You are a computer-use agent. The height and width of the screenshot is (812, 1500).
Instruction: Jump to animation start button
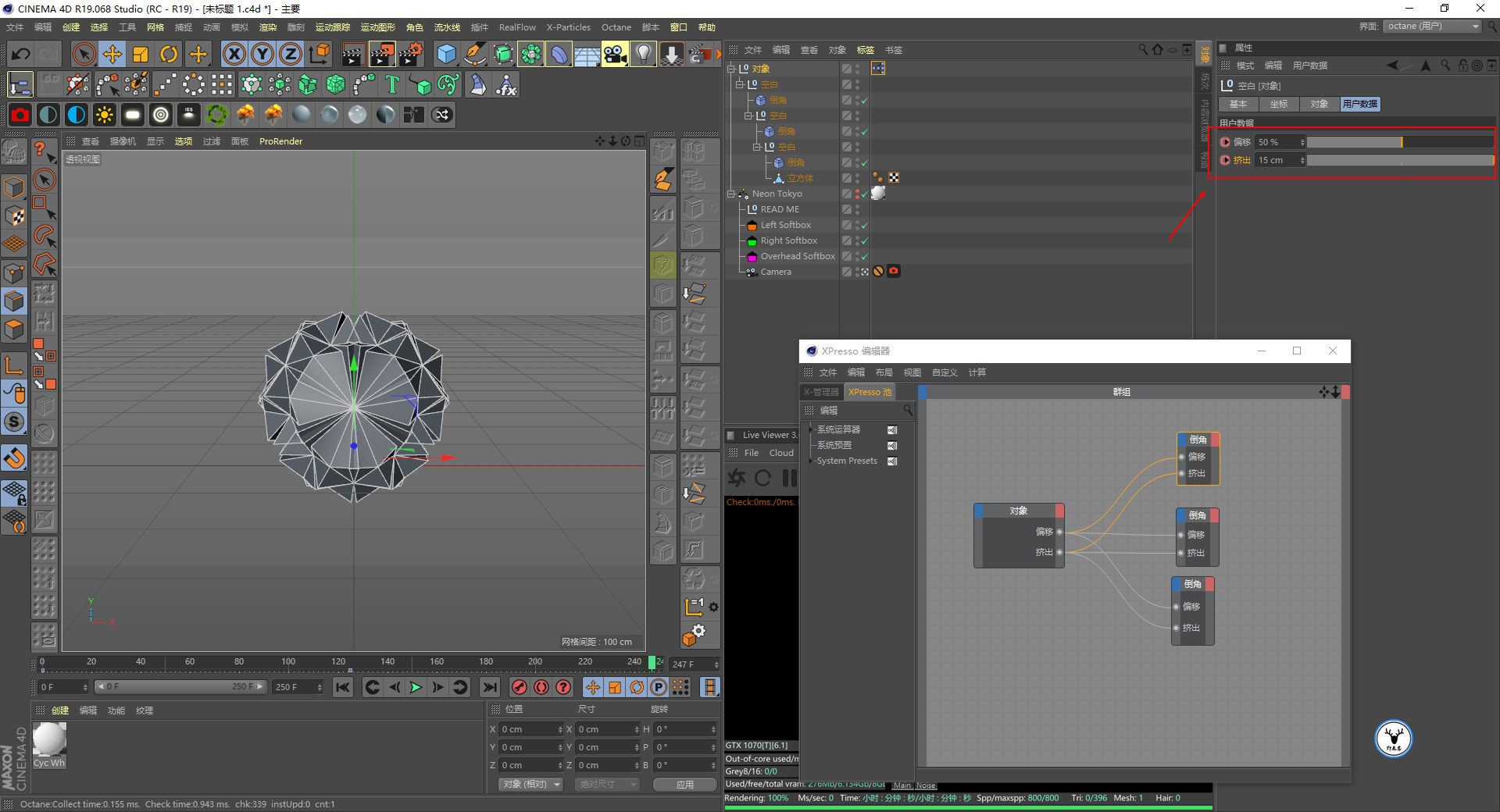343,687
